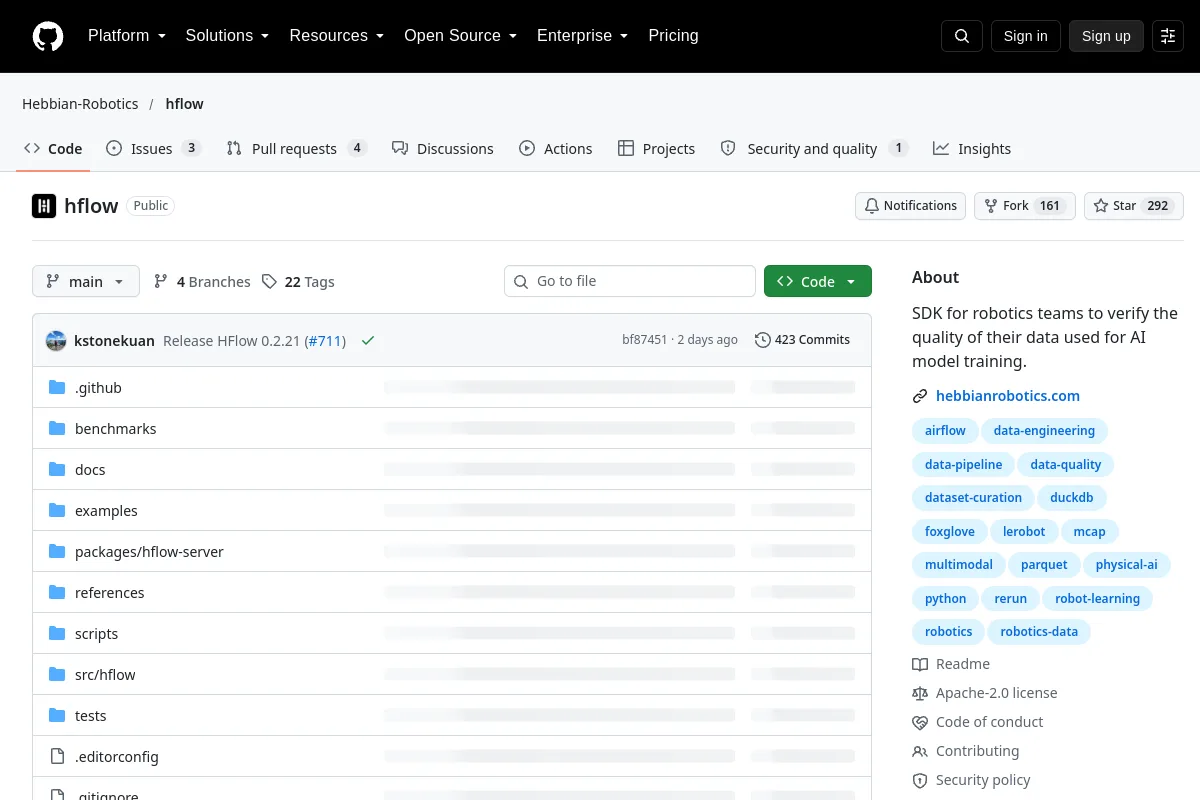Expand the Platform menu
This screenshot has height=800, width=1200.
127,36
